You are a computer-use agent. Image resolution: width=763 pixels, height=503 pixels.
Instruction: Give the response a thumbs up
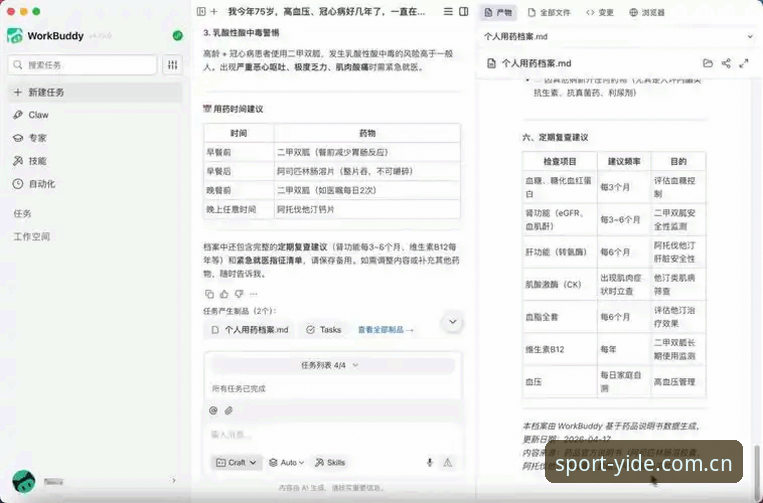pyautogui.click(x=224, y=294)
